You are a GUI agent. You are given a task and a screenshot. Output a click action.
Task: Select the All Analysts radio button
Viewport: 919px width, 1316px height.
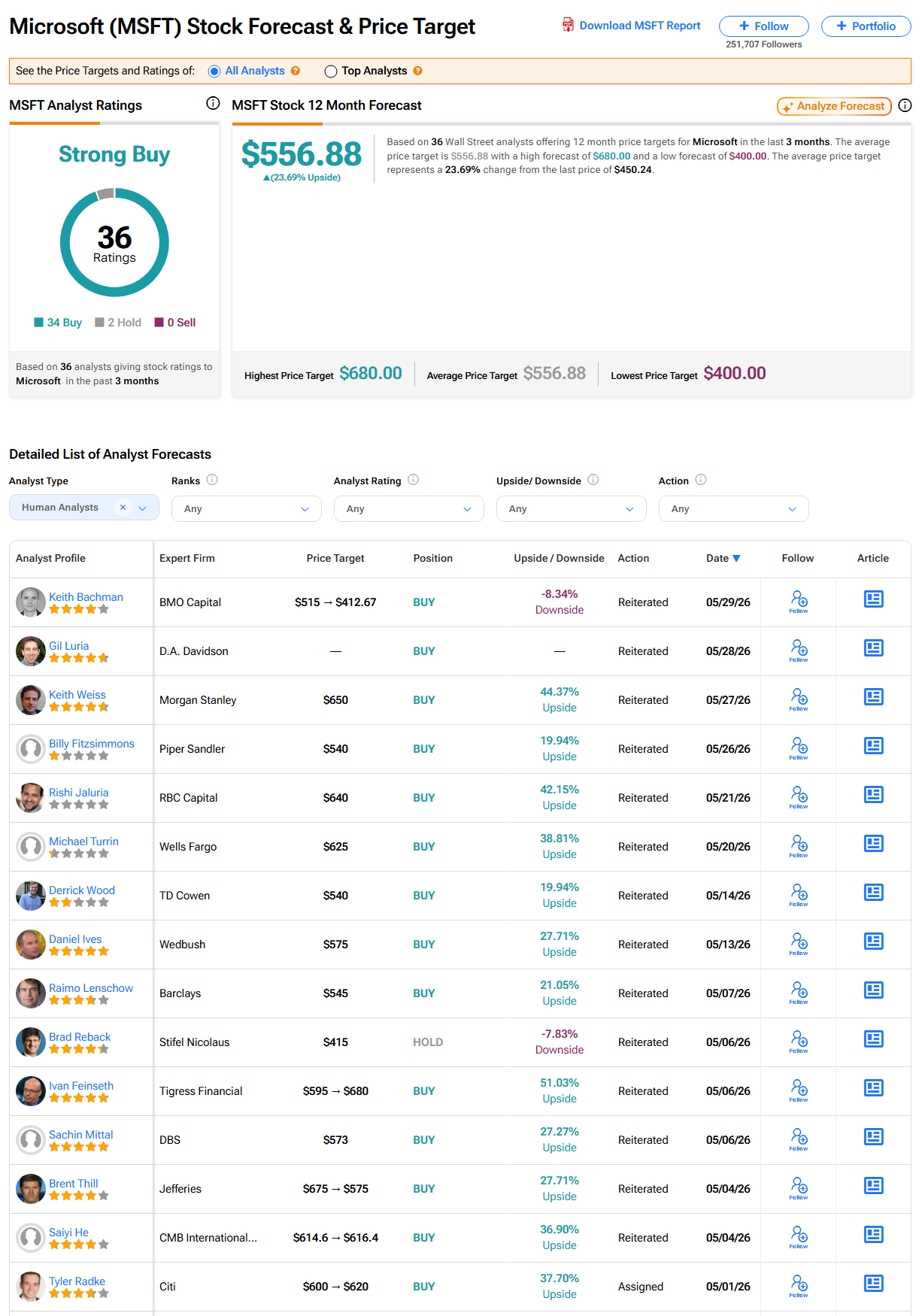click(x=214, y=71)
